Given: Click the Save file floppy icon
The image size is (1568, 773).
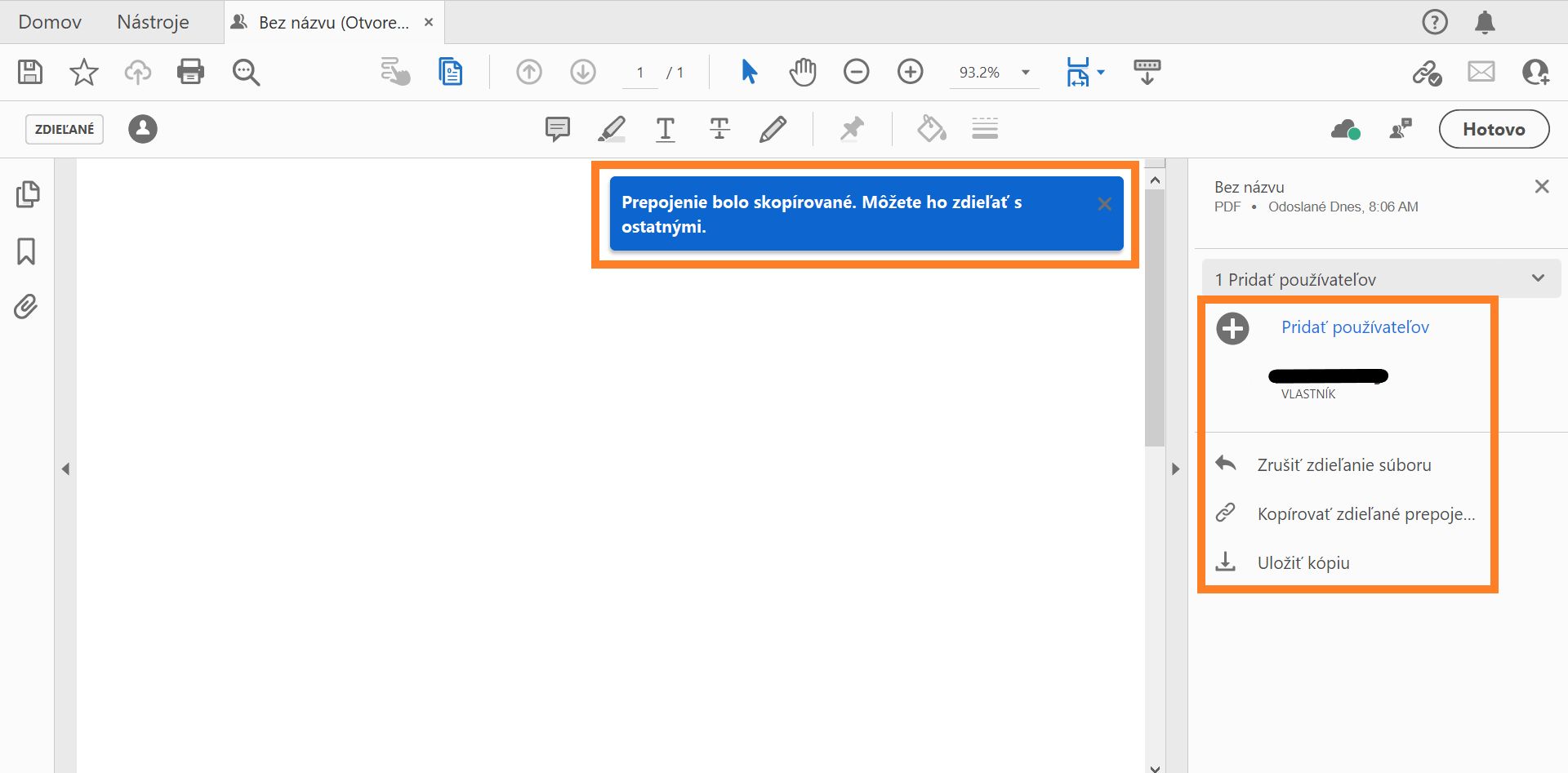Looking at the screenshot, I should [x=30, y=72].
